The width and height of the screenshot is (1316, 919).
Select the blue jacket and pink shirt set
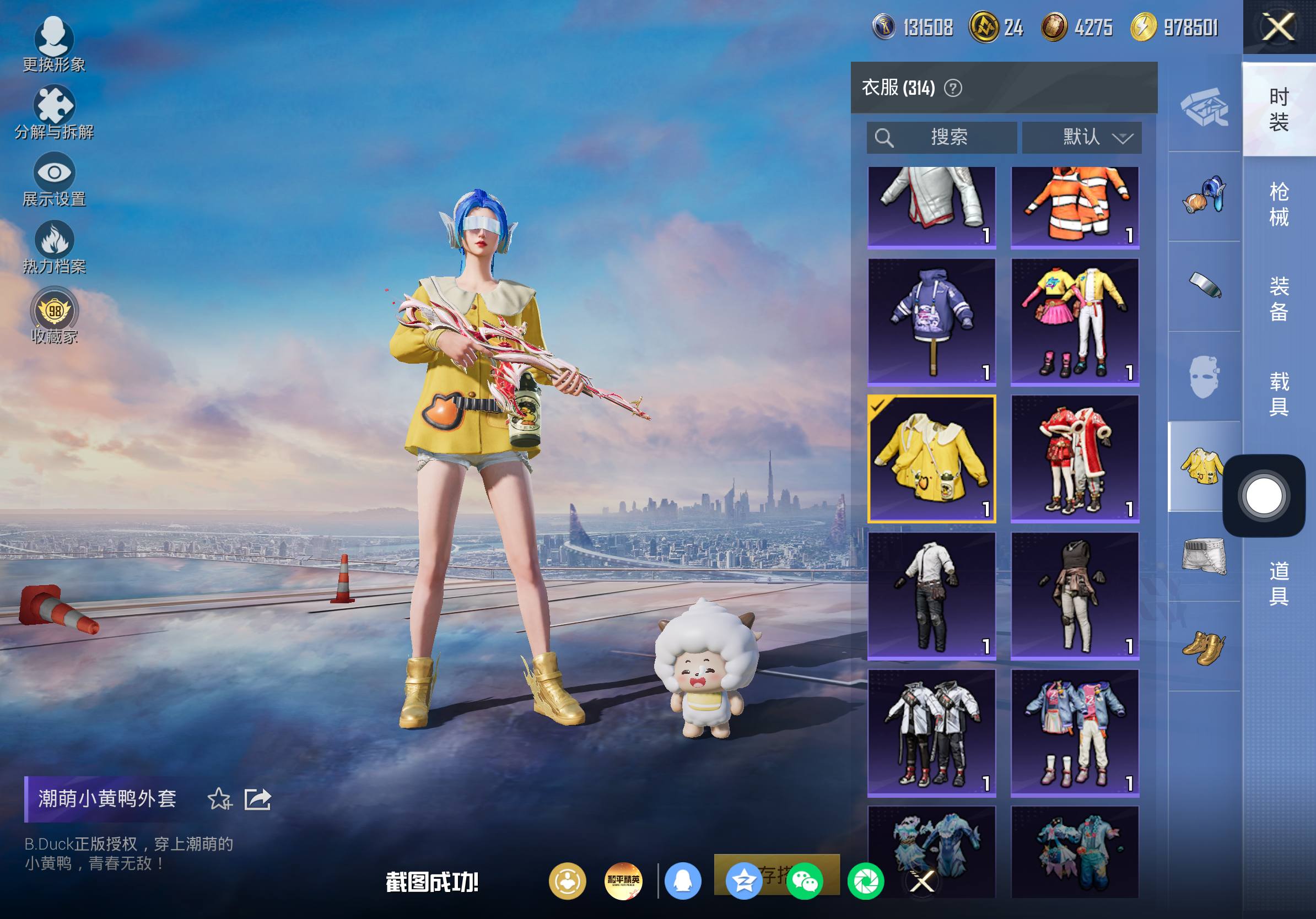[x=1075, y=732]
